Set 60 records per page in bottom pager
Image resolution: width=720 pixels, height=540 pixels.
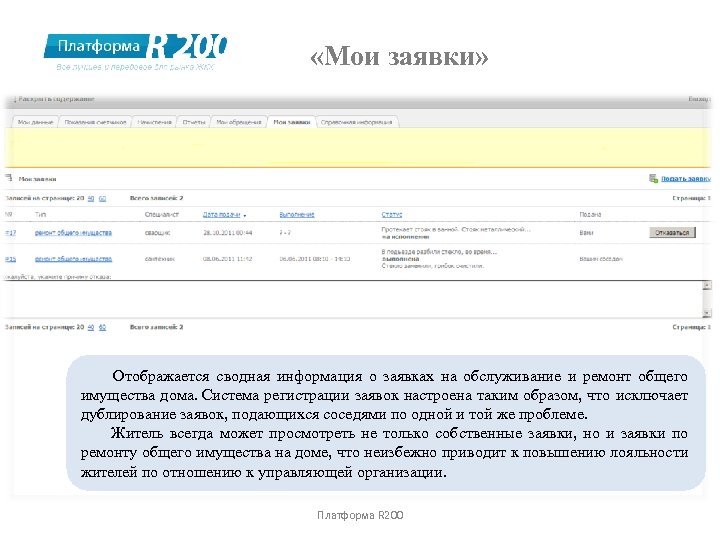[x=102, y=327]
